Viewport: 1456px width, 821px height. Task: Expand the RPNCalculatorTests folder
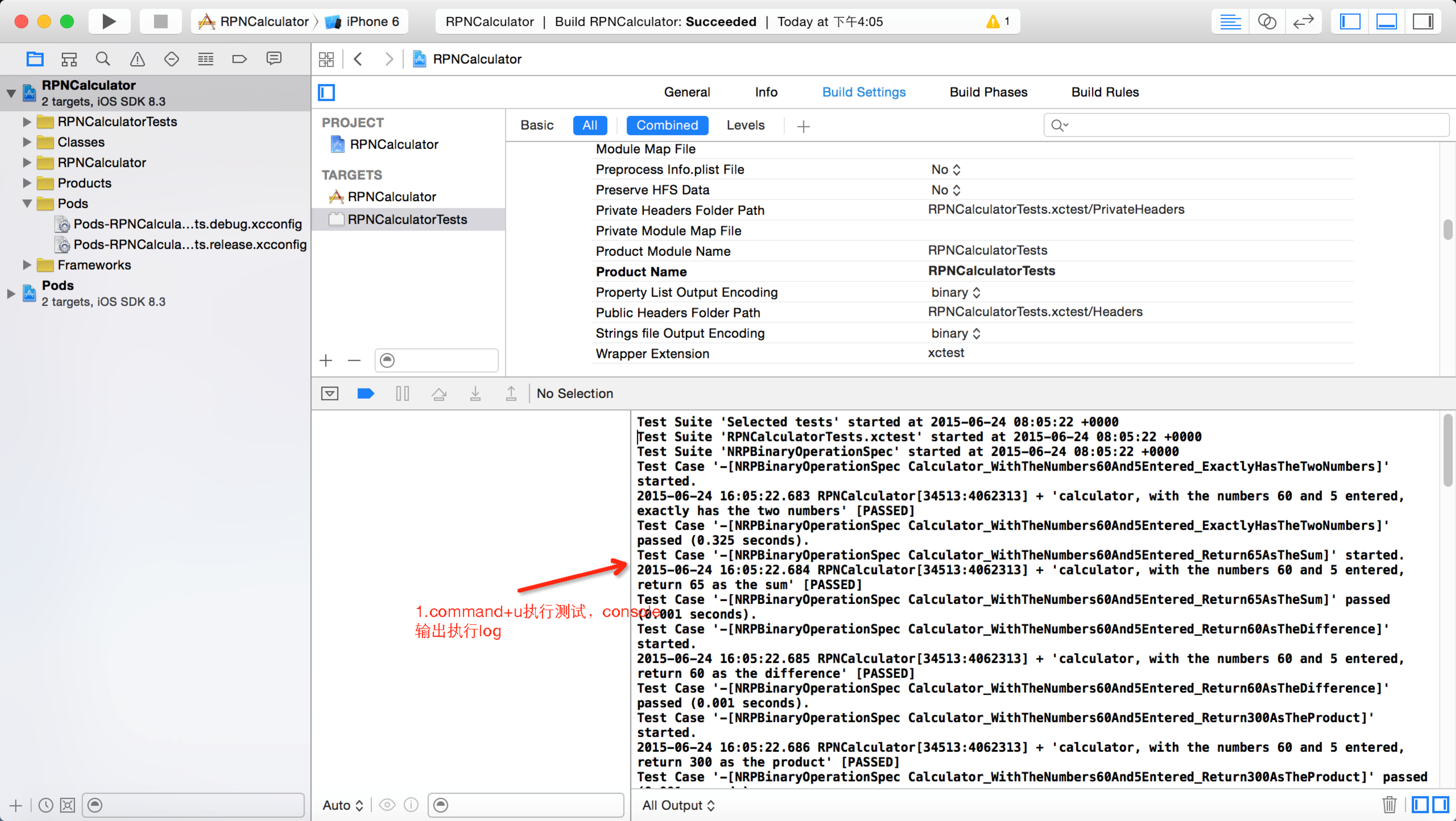[26, 121]
